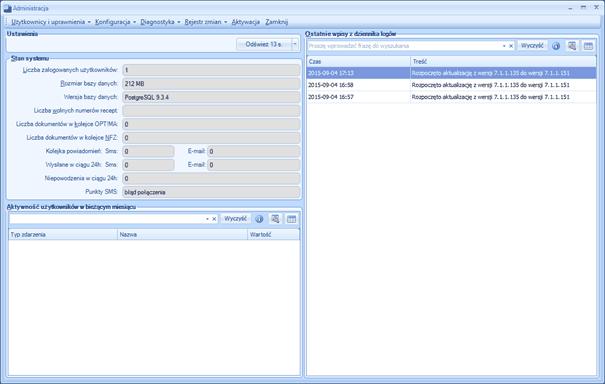
Task: Click Typ zdarzenia column header
Action: (63, 234)
